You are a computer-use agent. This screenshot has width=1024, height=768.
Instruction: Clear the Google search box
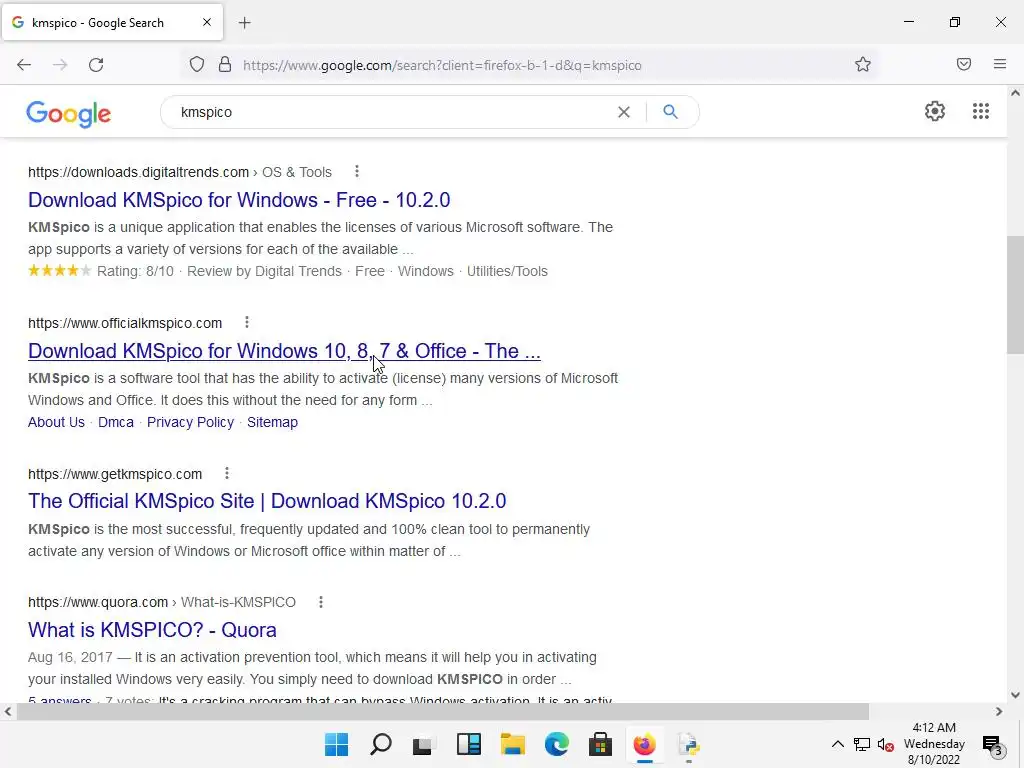click(x=624, y=112)
